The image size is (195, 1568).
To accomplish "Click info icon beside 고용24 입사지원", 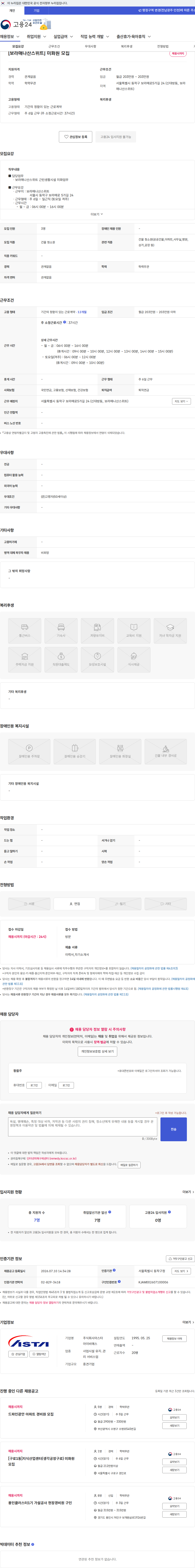I will (x=169, y=1212).
